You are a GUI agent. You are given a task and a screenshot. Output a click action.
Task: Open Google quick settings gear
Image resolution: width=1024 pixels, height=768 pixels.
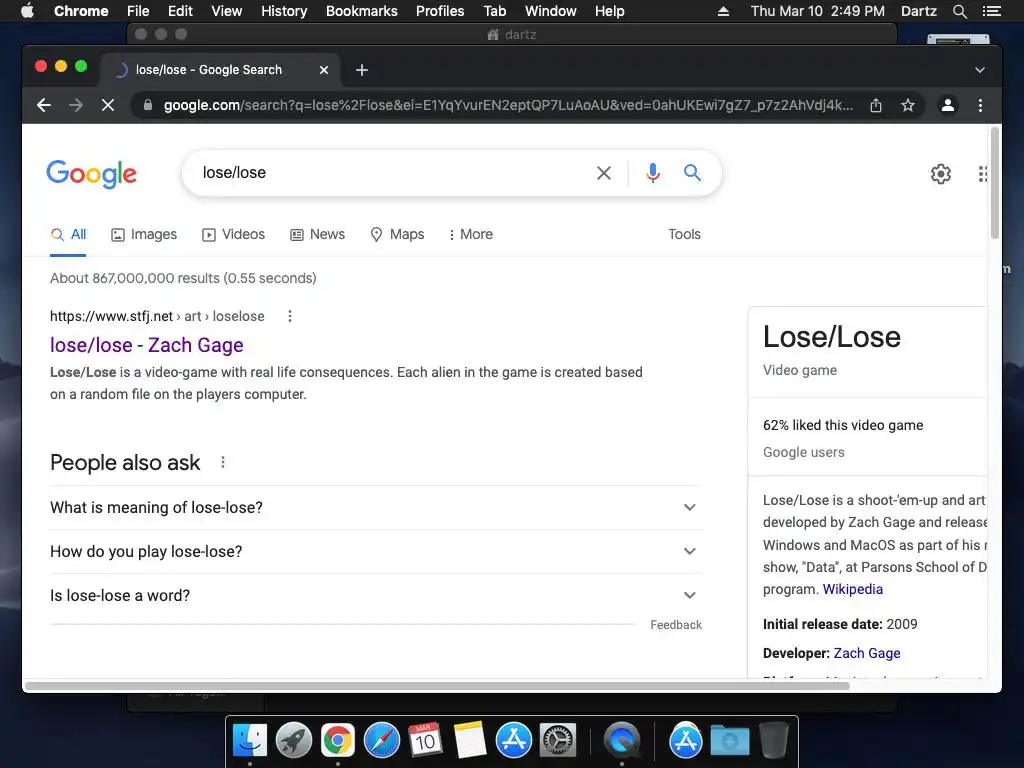pyautogui.click(x=940, y=174)
